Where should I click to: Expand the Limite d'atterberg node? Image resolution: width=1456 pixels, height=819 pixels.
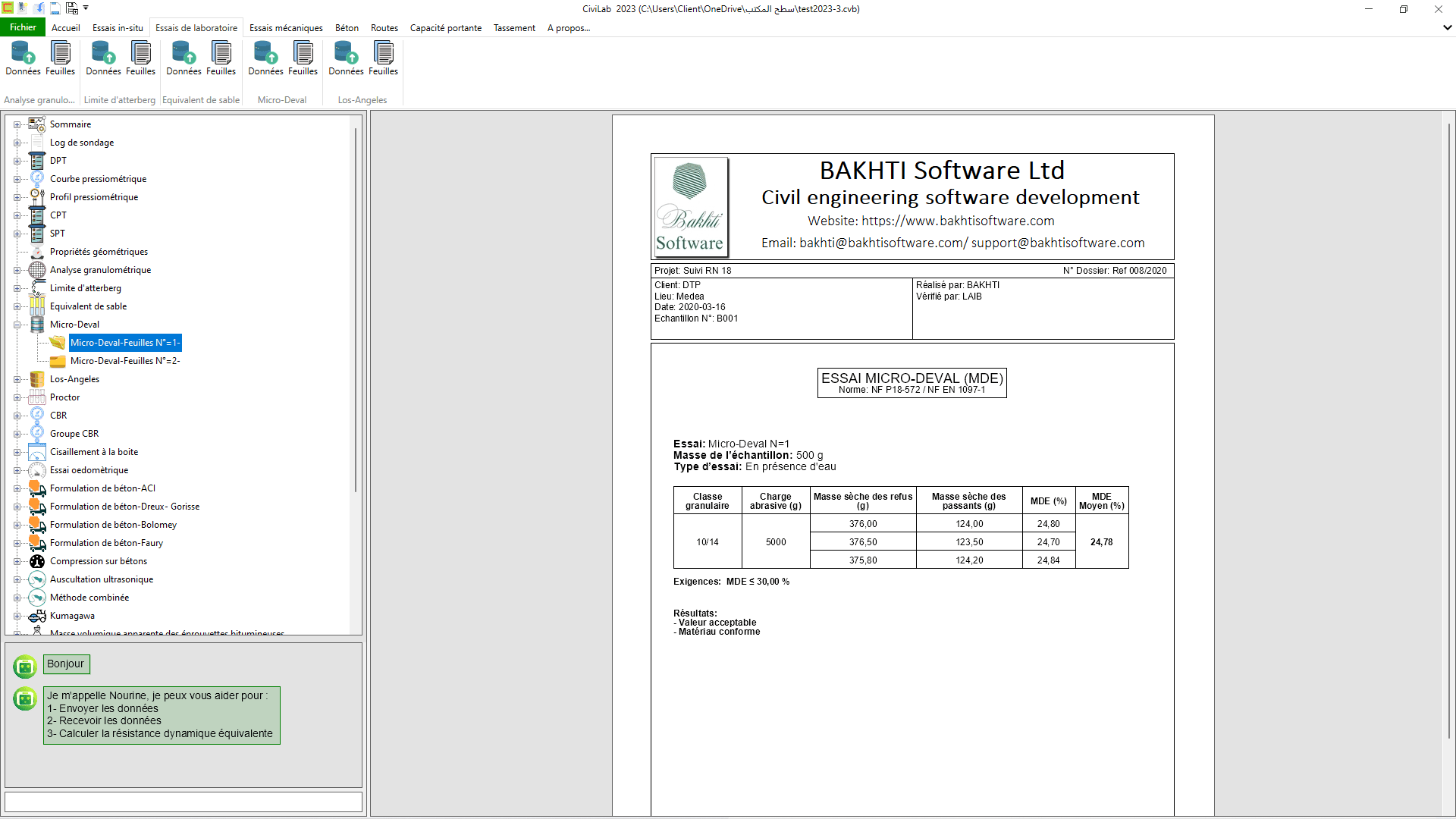[x=17, y=288]
